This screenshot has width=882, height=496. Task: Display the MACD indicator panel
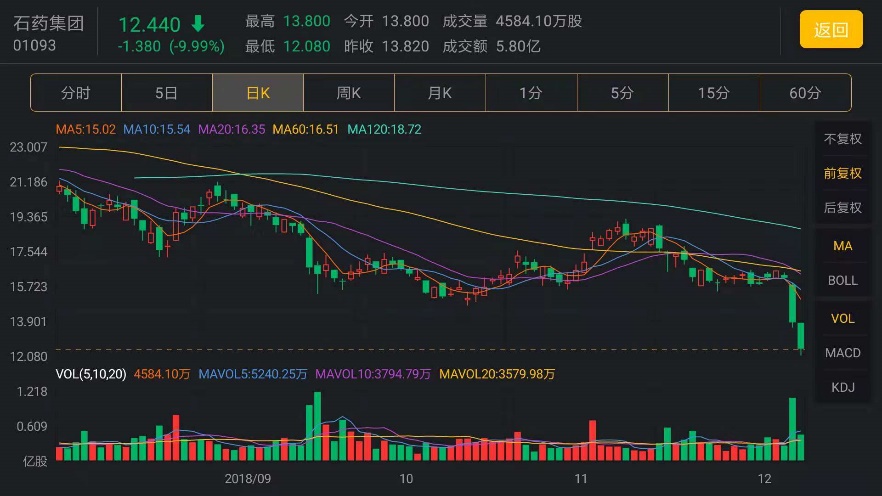coord(842,353)
